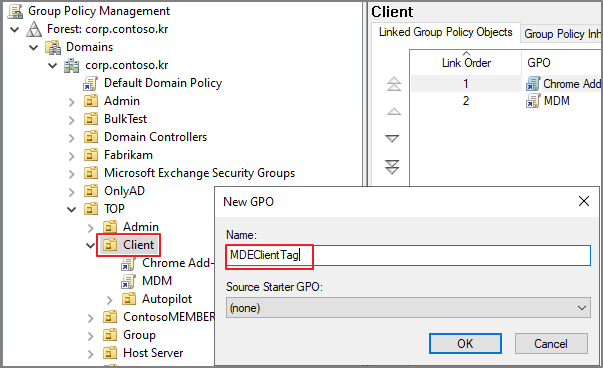Click the GPO Name input field
This screenshot has width=603, height=368.
(408, 255)
